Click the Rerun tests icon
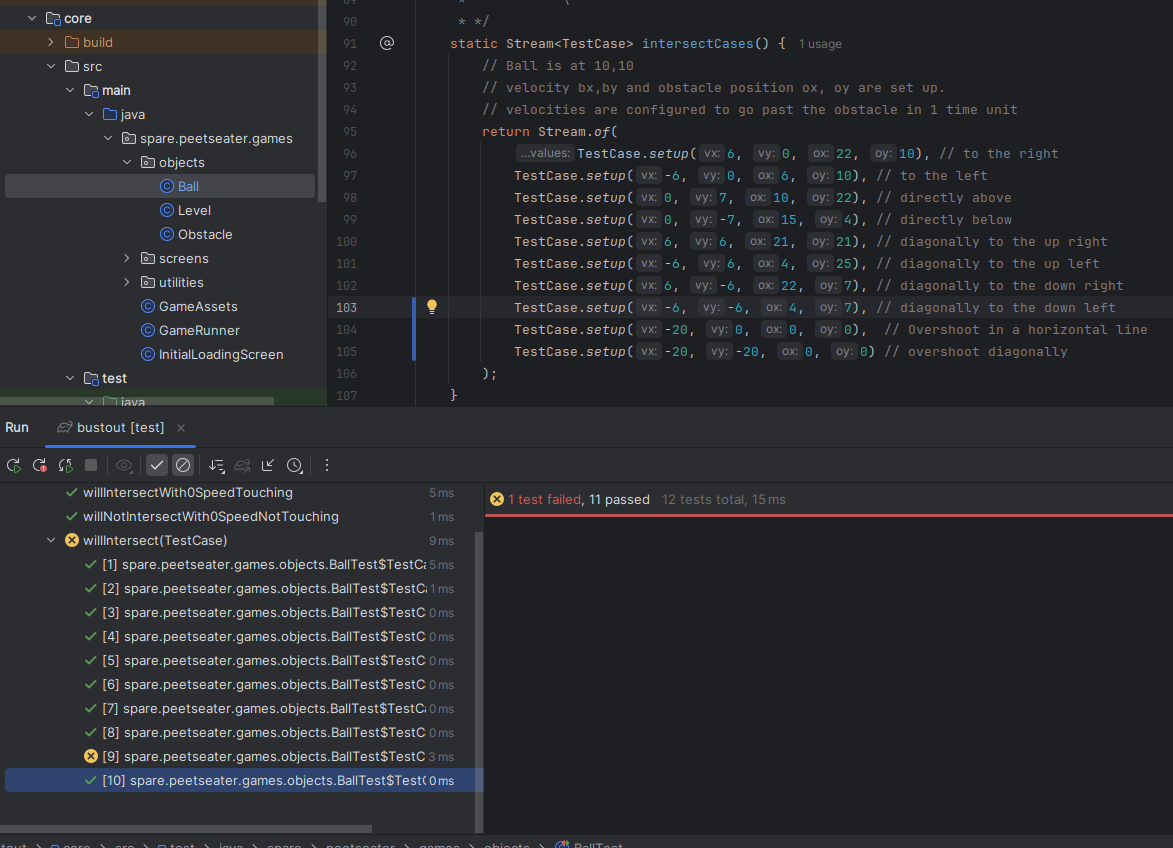Image resolution: width=1173 pixels, height=848 pixels. (x=14, y=465)
